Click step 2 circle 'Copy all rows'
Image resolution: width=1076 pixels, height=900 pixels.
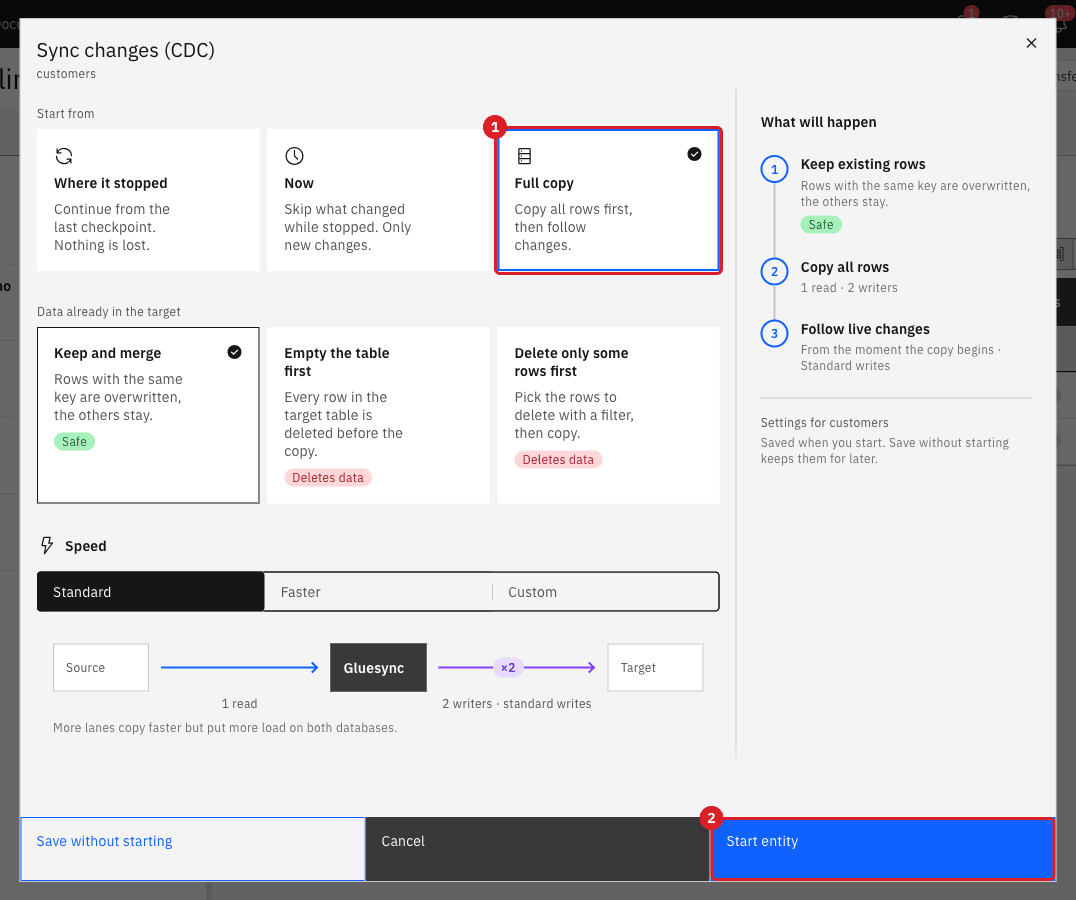(775, 272)
